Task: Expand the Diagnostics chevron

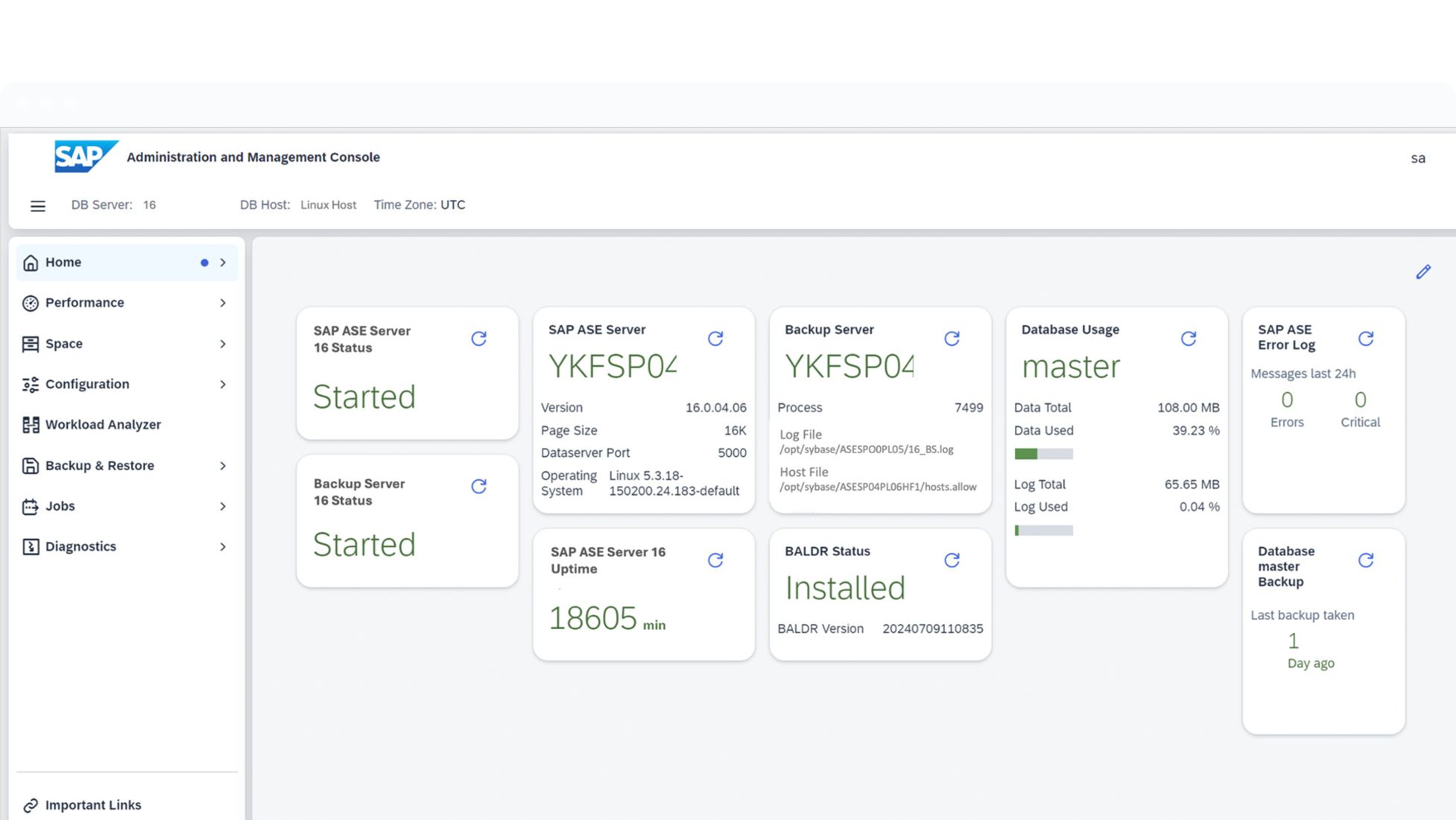Action: [223, 547]
